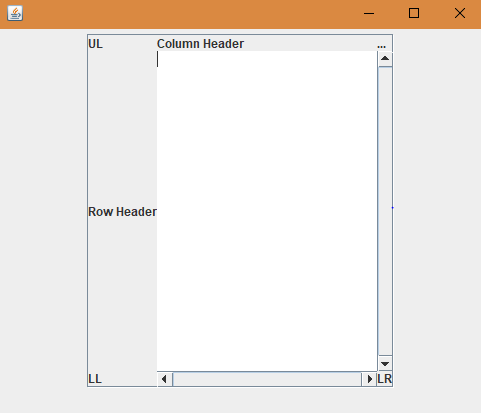The height and width of the screenshot is (413, 481).
Task: Click the Column Header label
Action: pyautogui.click(x=200, y=44)
